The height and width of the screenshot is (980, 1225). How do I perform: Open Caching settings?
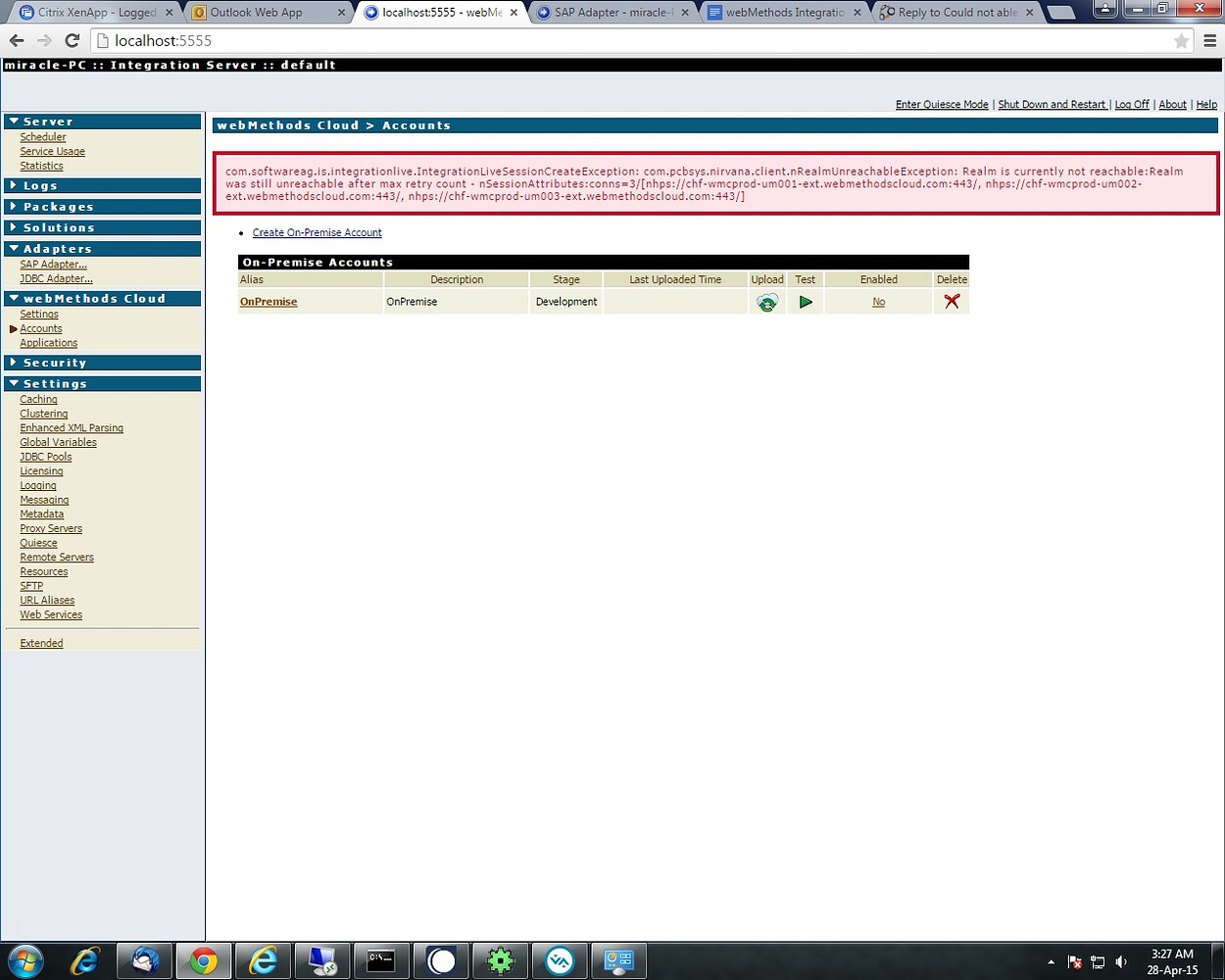pos(38,400)
